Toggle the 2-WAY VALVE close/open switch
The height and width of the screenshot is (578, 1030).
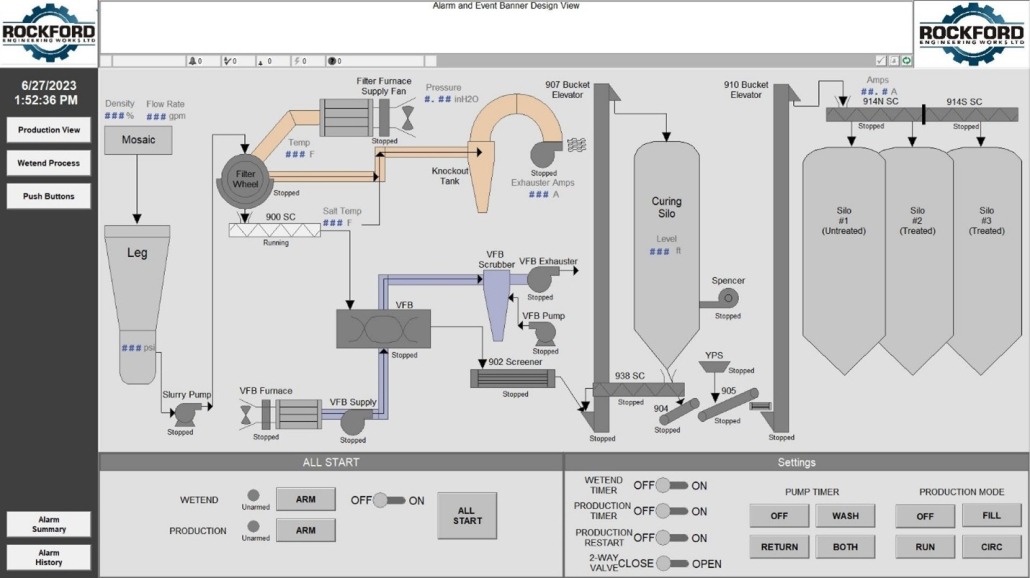coord(671,564)
